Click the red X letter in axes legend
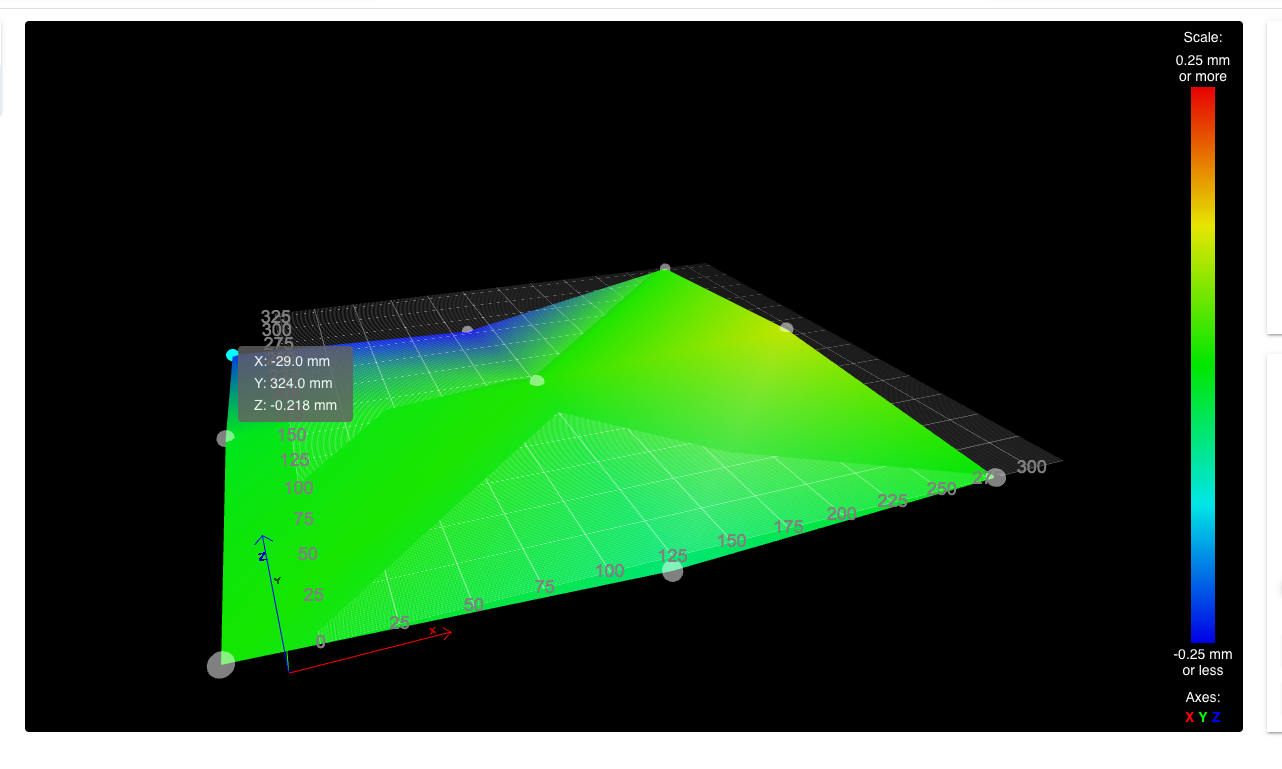The height and width of the screenshot is (769, 1282). point(1190,717)
